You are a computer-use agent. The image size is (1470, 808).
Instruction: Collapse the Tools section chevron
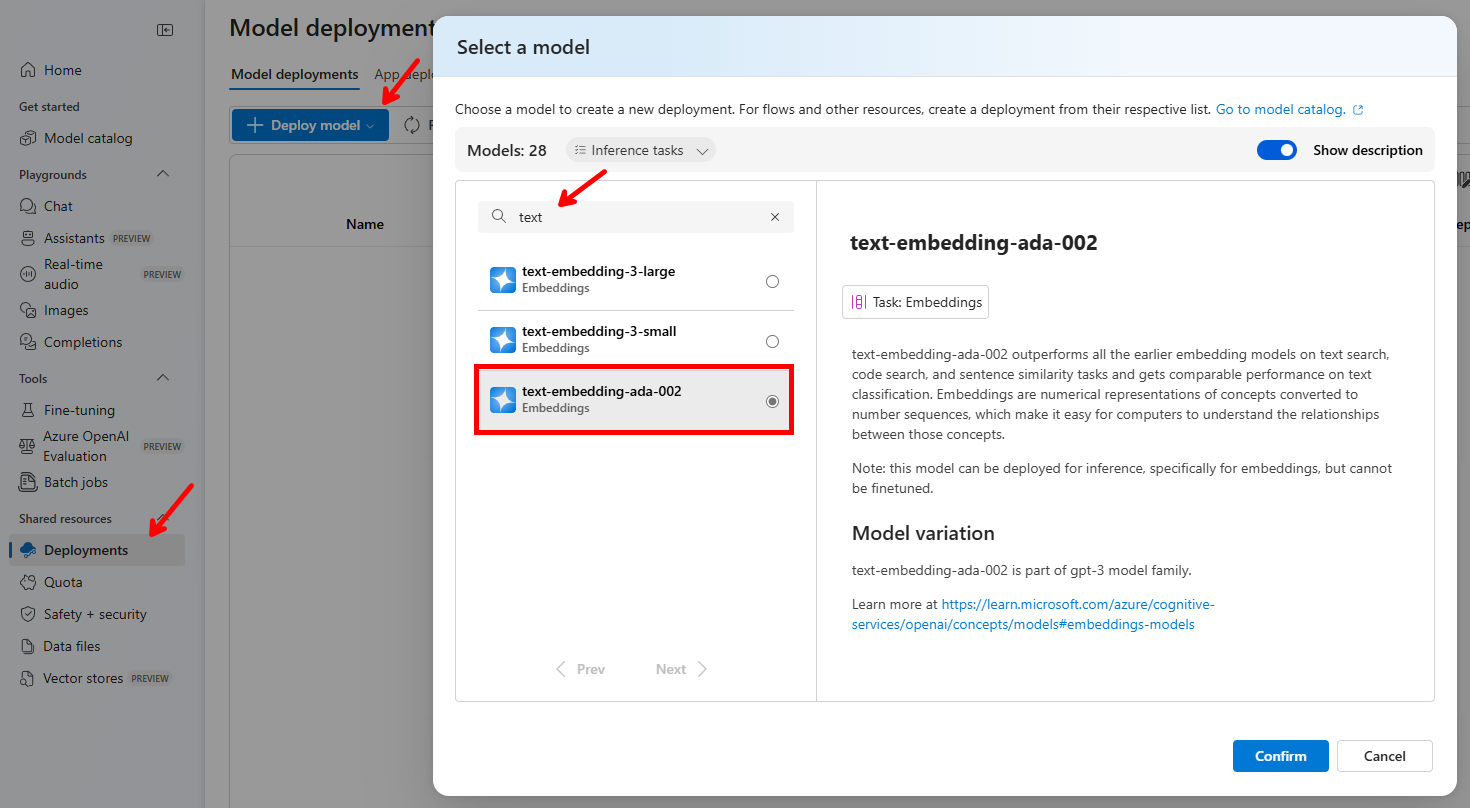163,378
